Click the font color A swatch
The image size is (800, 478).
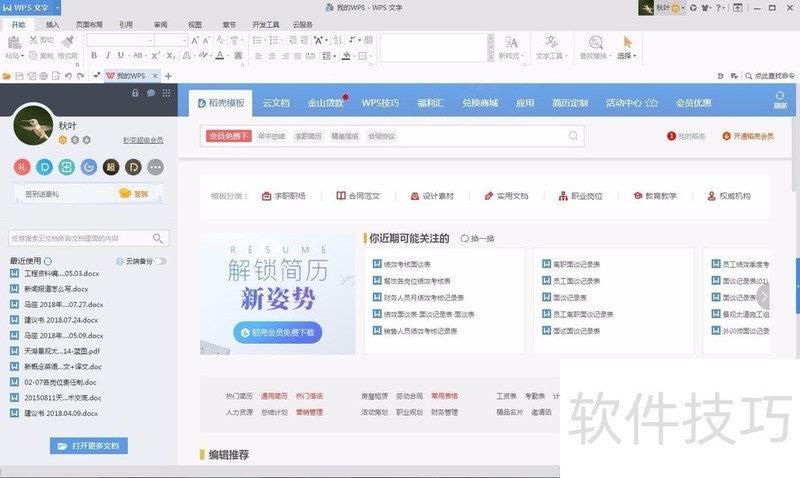(x=220, y=55)
